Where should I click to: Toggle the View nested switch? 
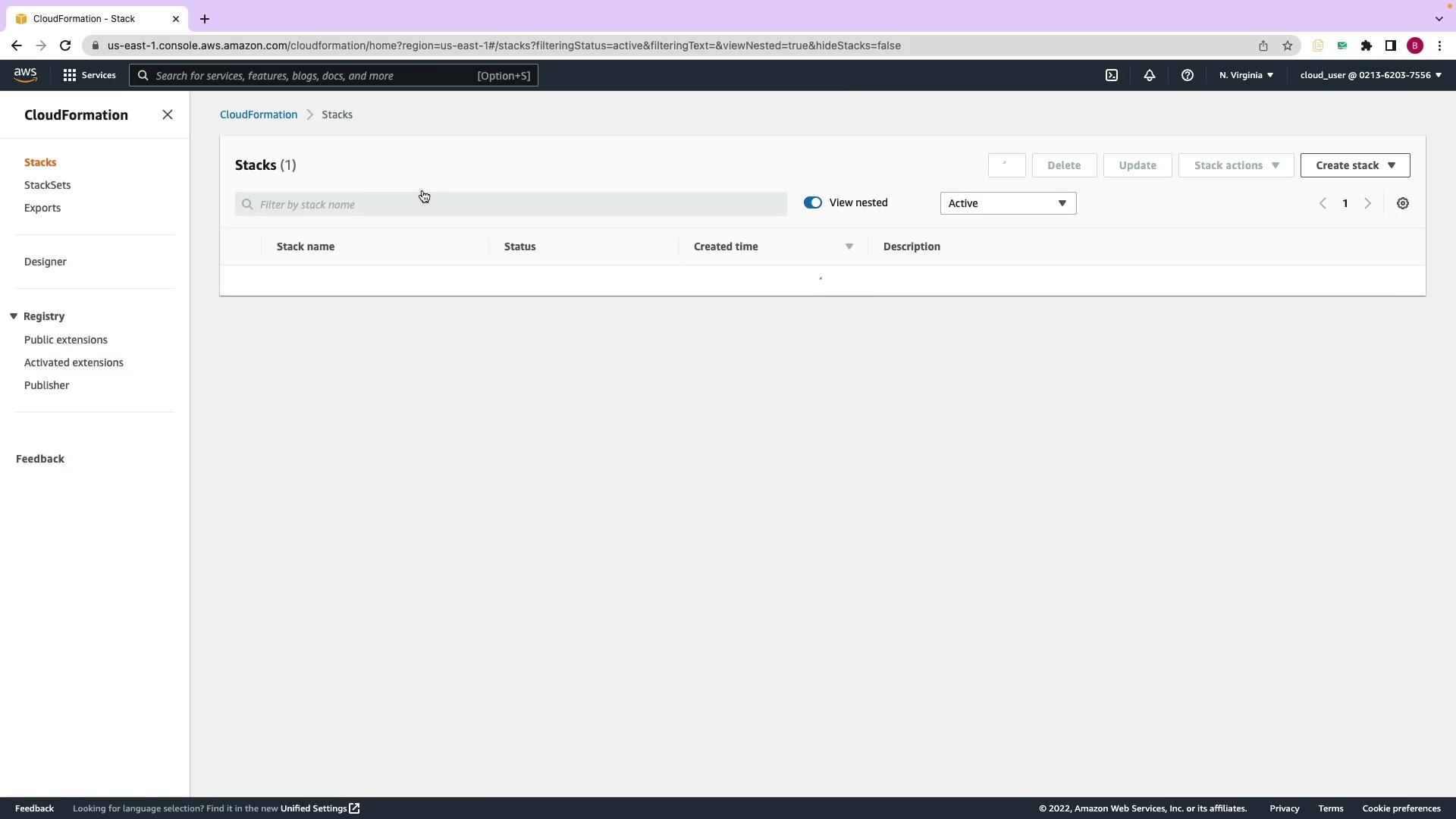point(813,202)
